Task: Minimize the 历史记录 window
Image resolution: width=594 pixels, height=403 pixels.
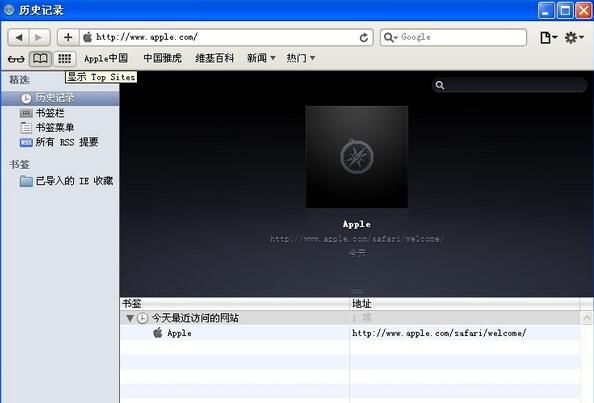Action: tap(546, 10)
